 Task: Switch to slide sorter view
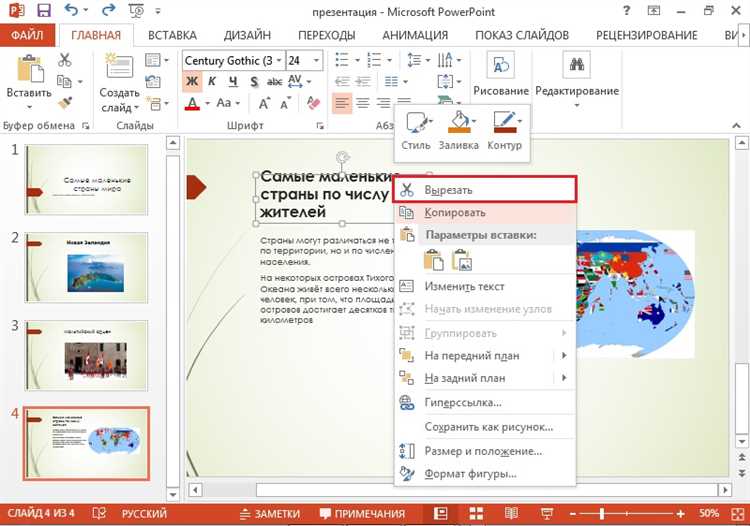pyautogui.click(x=476, y=513)
